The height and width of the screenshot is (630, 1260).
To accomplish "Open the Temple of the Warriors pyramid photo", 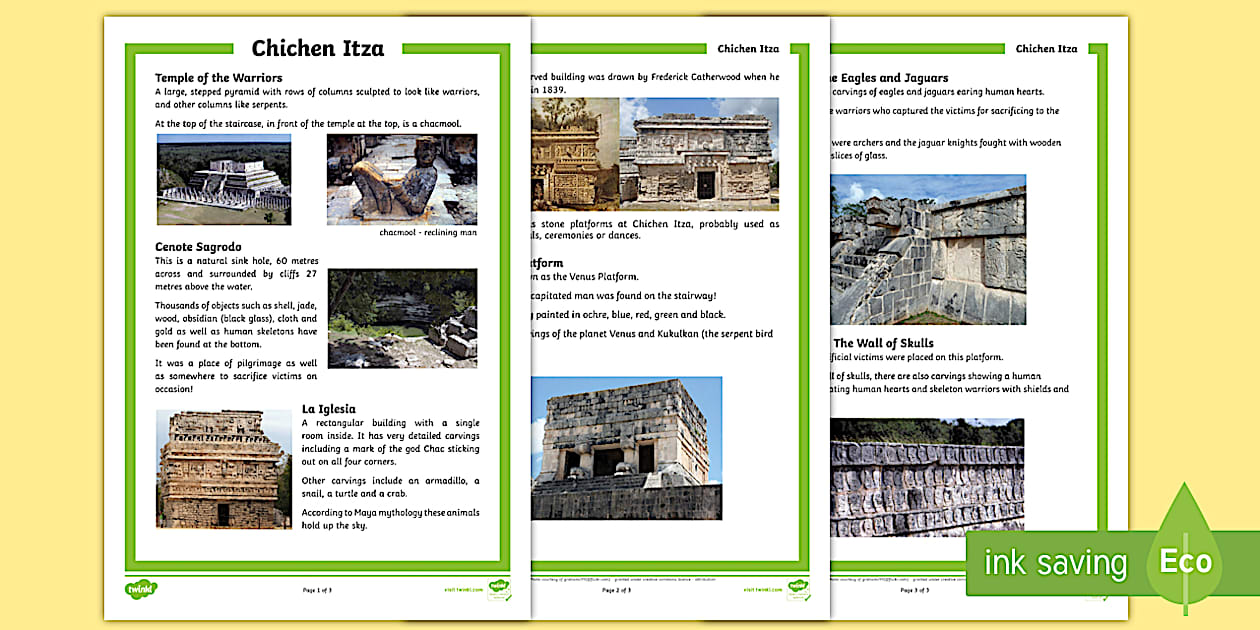I will [x=222, y=178].
